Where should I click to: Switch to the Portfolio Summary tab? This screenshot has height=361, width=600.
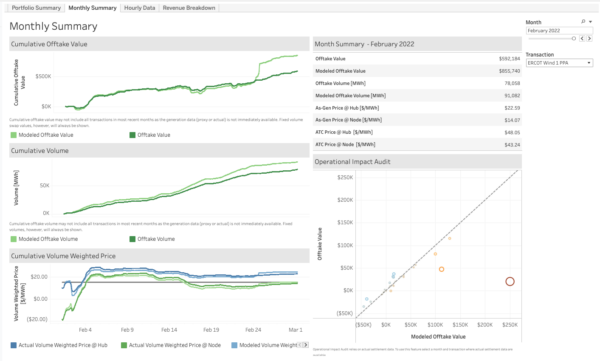click(x=36, y=8)
